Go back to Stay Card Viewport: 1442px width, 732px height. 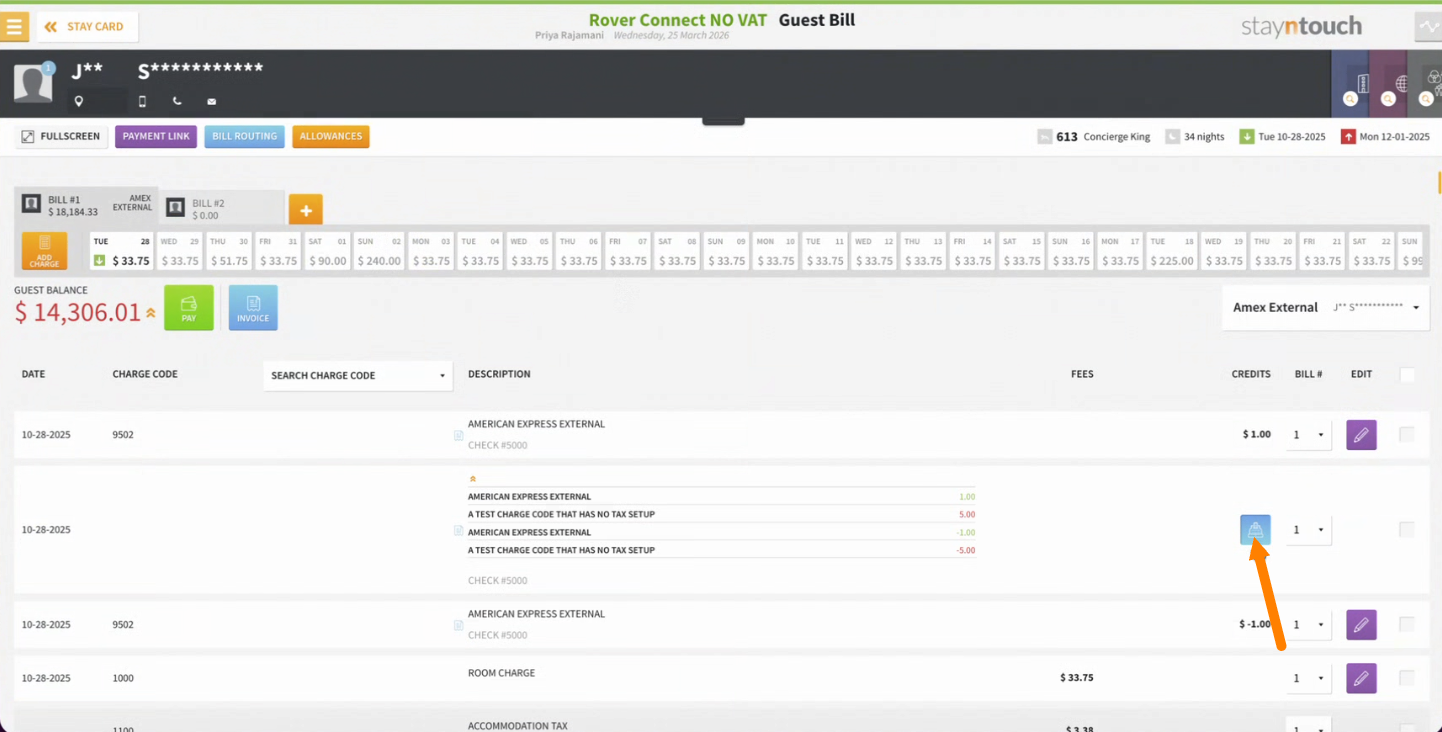(87, 27)
